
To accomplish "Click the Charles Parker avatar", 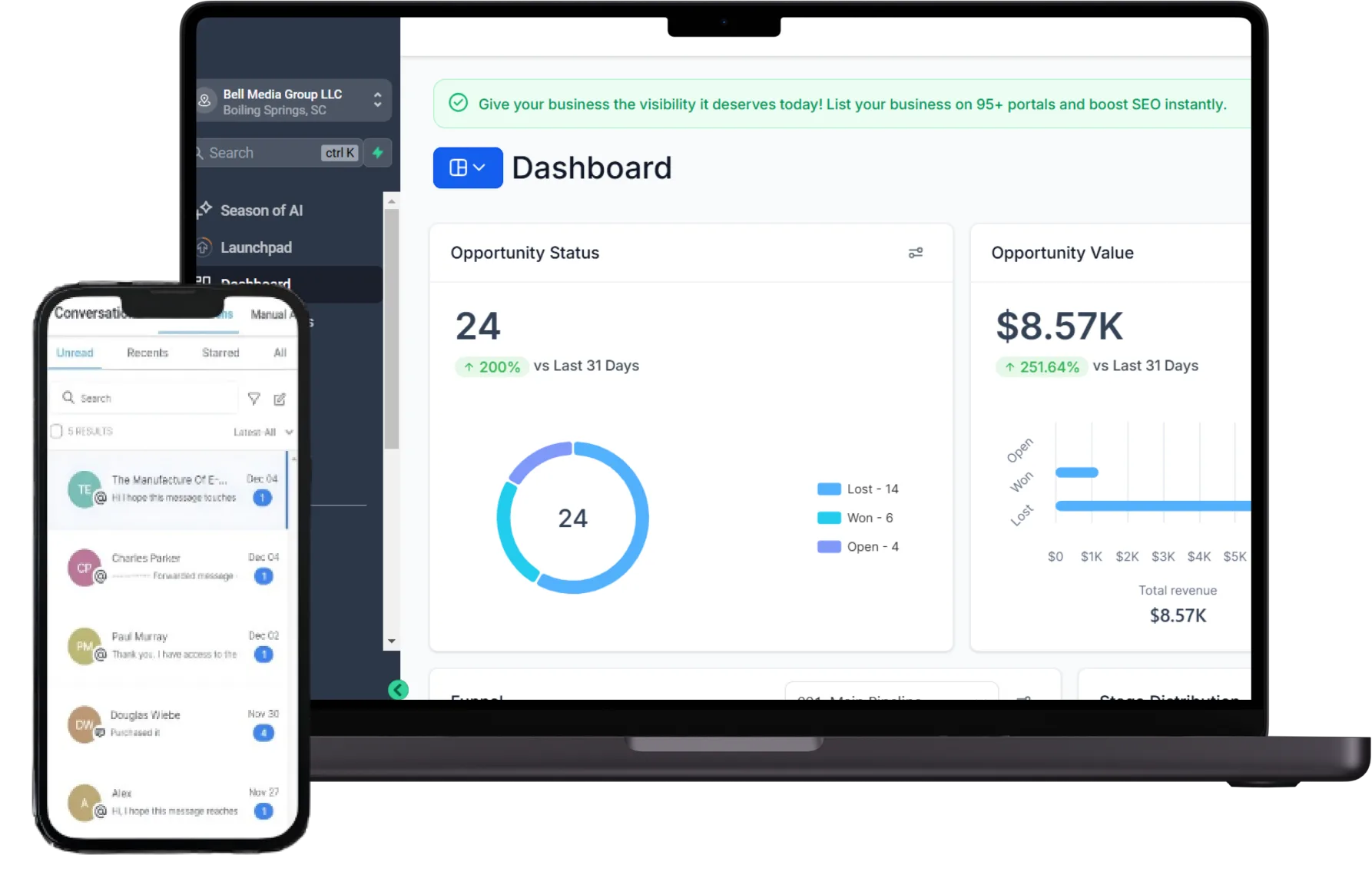I will tap(85, 568).
